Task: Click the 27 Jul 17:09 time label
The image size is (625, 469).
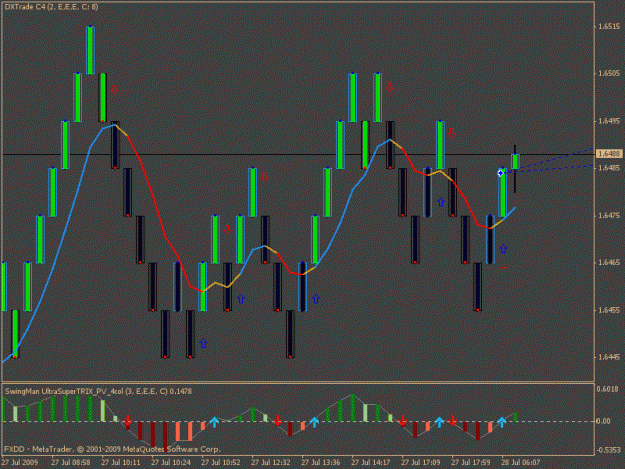Action: point(421,462)
